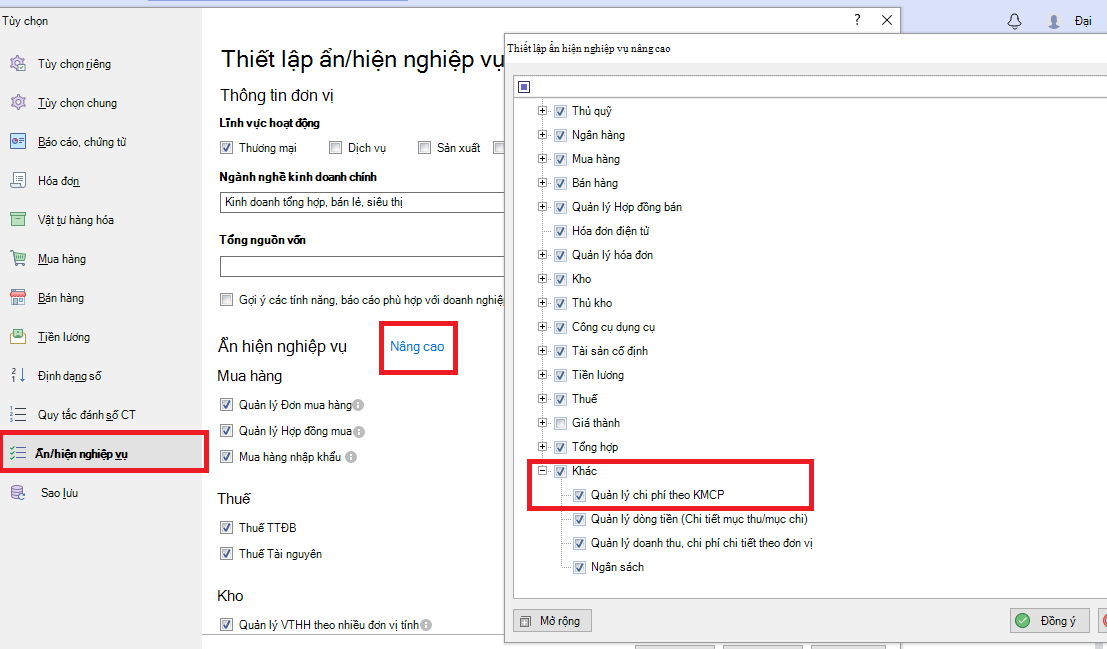Click the Mở rộng button
Viewport: 1107px width, 649px height.
pos(552,621)
